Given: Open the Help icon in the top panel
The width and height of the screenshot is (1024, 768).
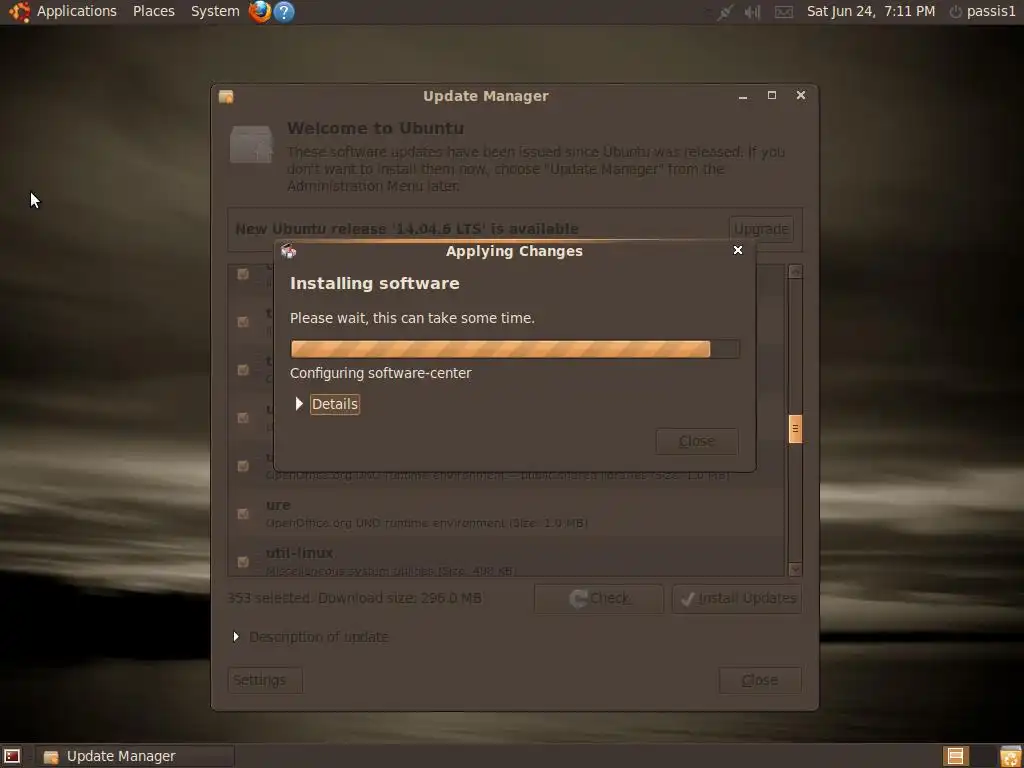Looking at the screenshot, I should click(283, 12).
